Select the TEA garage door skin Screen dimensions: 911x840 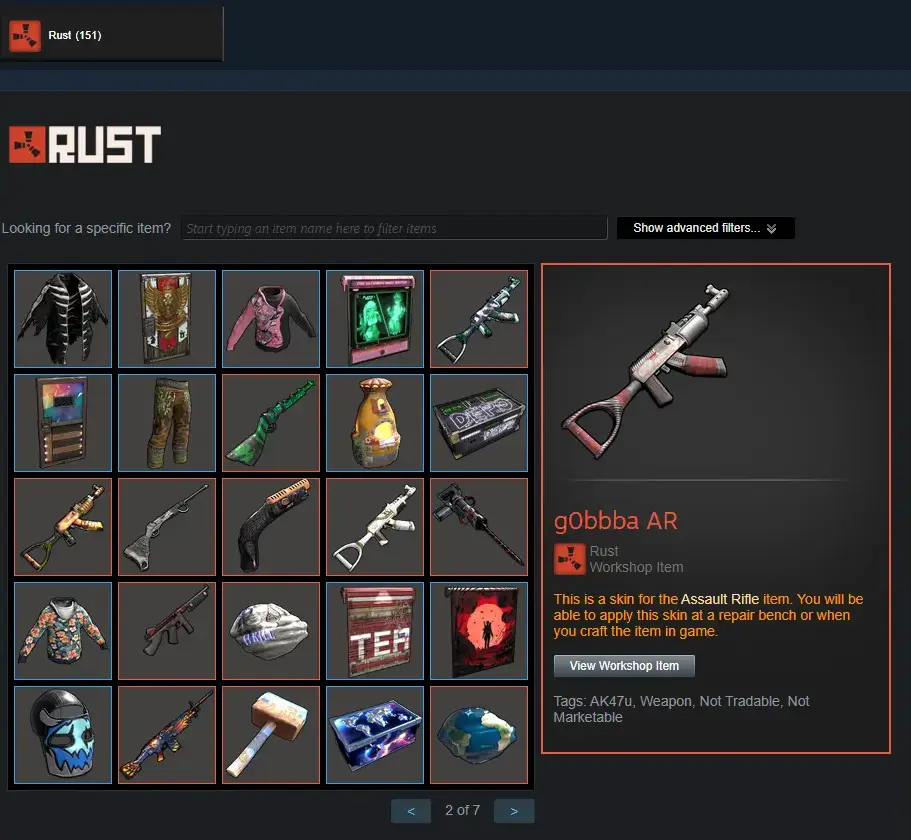[x=375, y=631]
